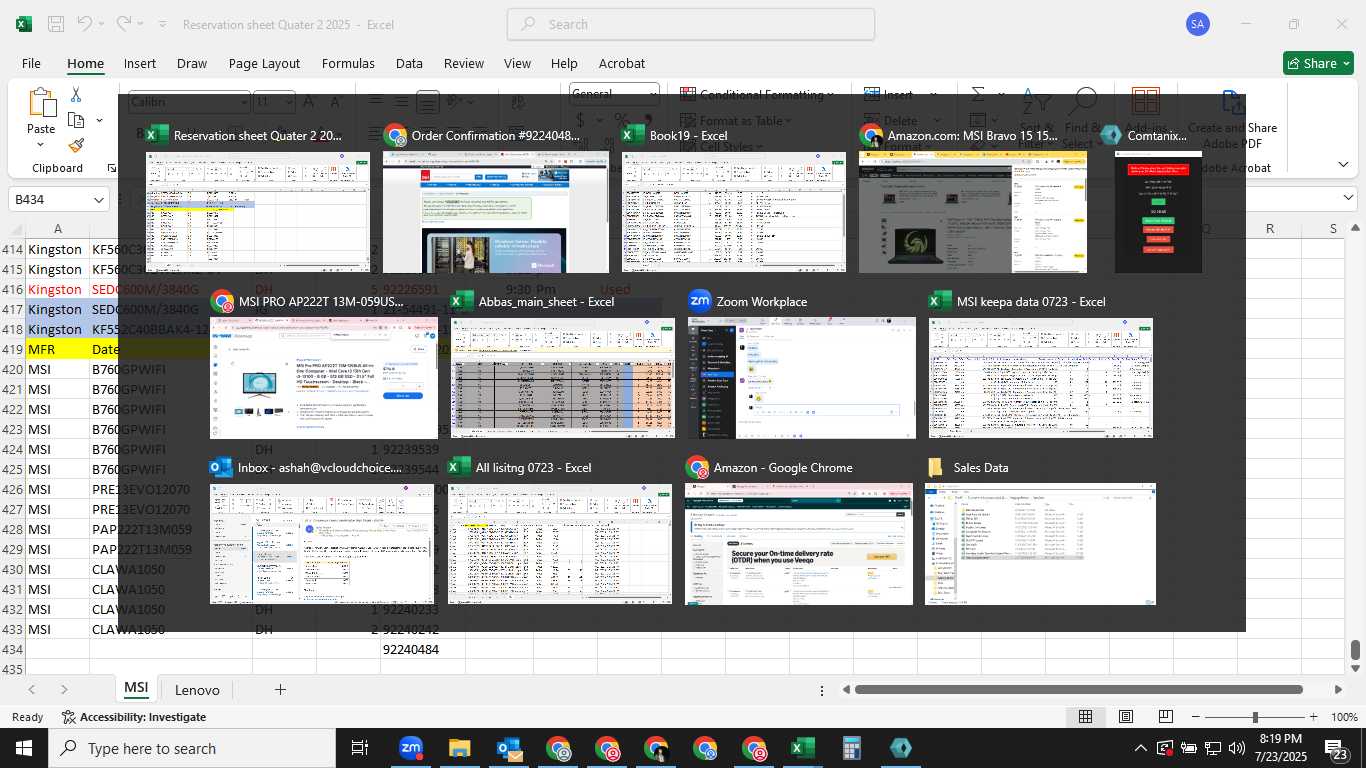
Task: Click the Excel Search box
Action: click(691, 24)
